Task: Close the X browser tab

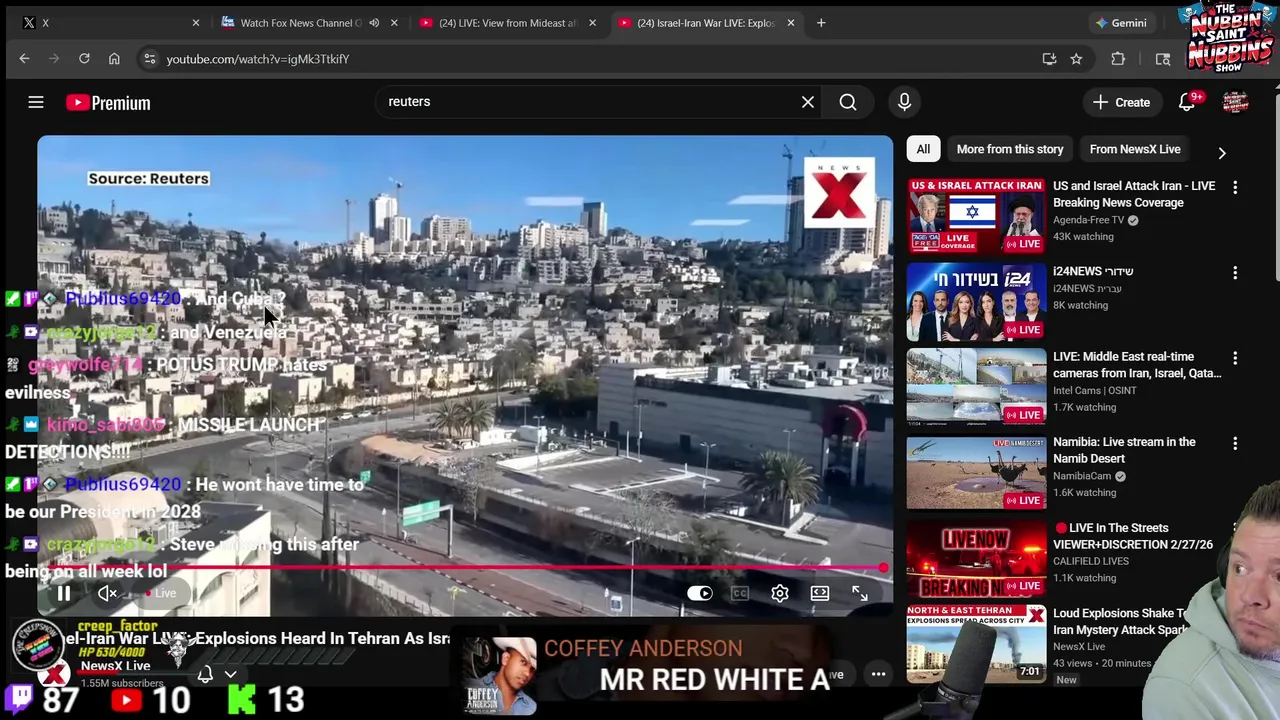Action: 196,22
